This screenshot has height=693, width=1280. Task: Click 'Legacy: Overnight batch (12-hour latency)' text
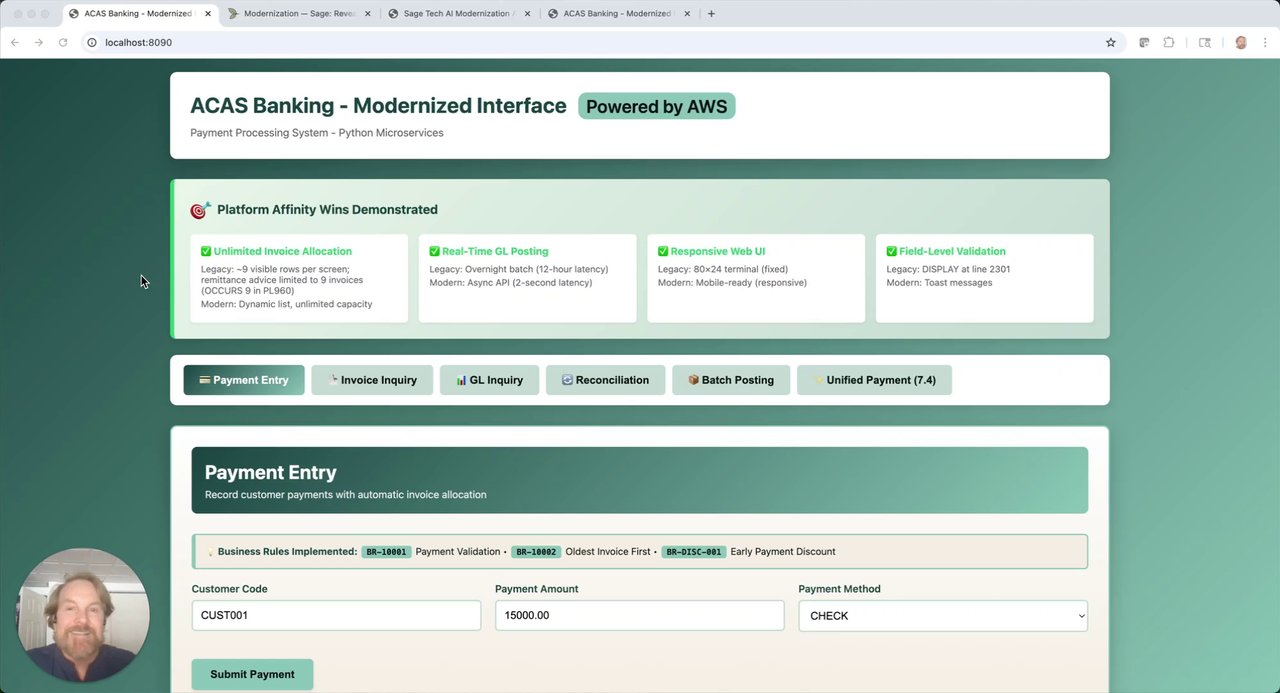click(x=519, y=269)
